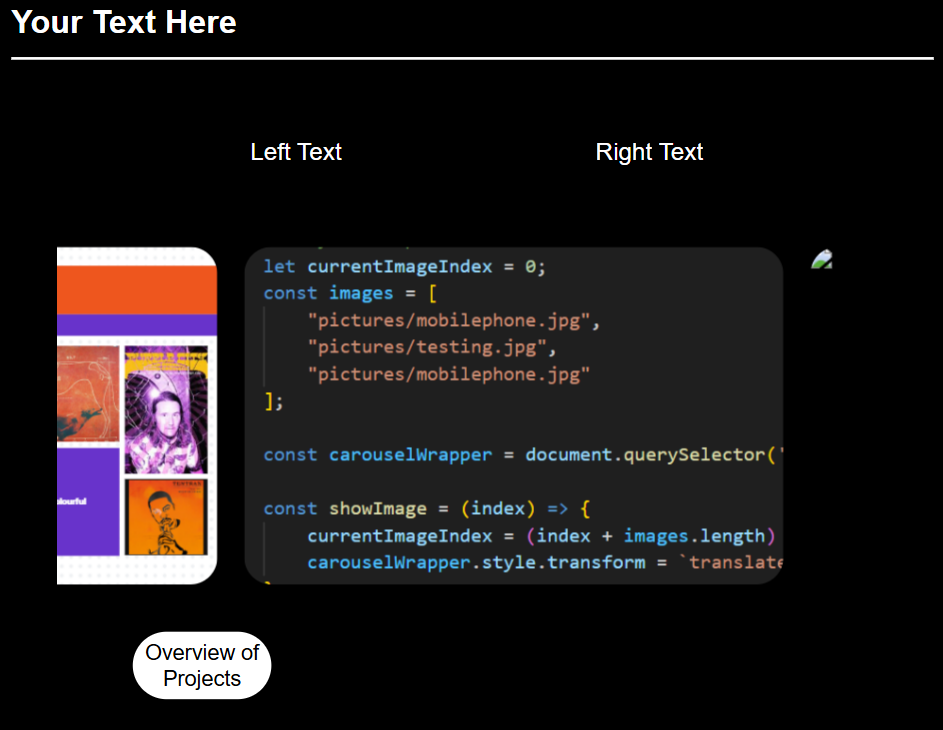
Task: Click the white divider line under the heading
Action: point(471,59)
